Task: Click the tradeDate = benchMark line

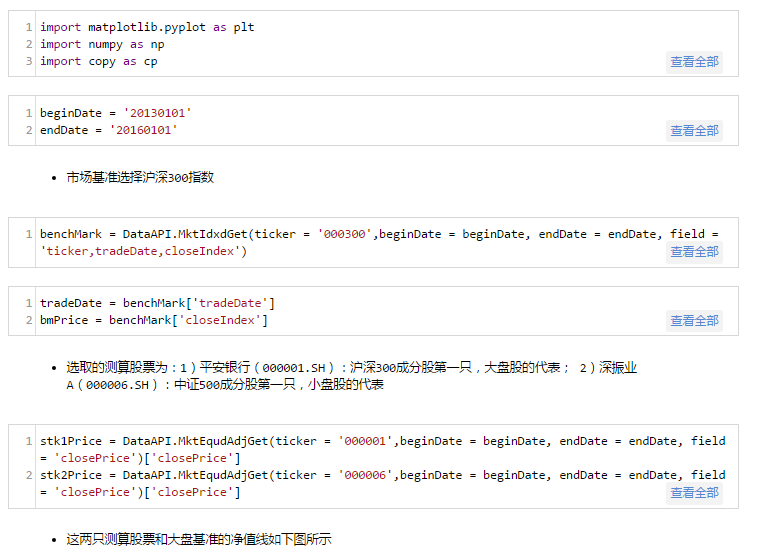Action: tap(157, 304)
